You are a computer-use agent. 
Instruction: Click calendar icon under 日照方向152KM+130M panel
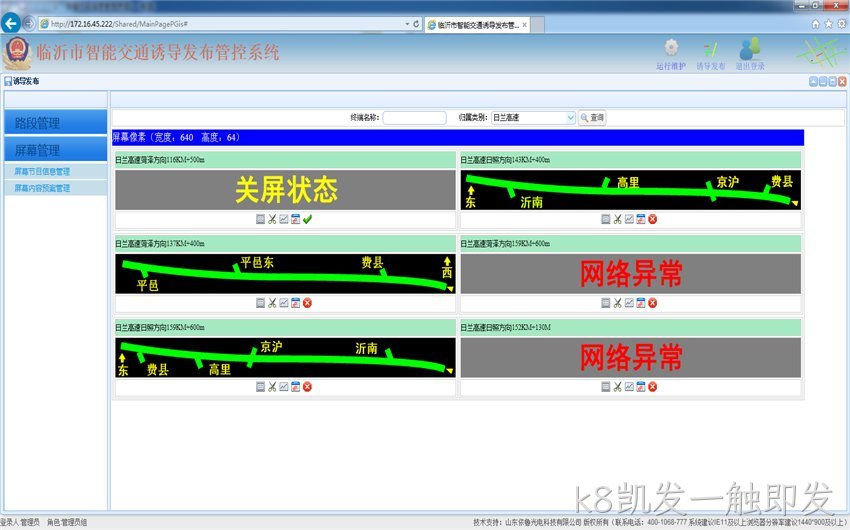tap(641, 387)
